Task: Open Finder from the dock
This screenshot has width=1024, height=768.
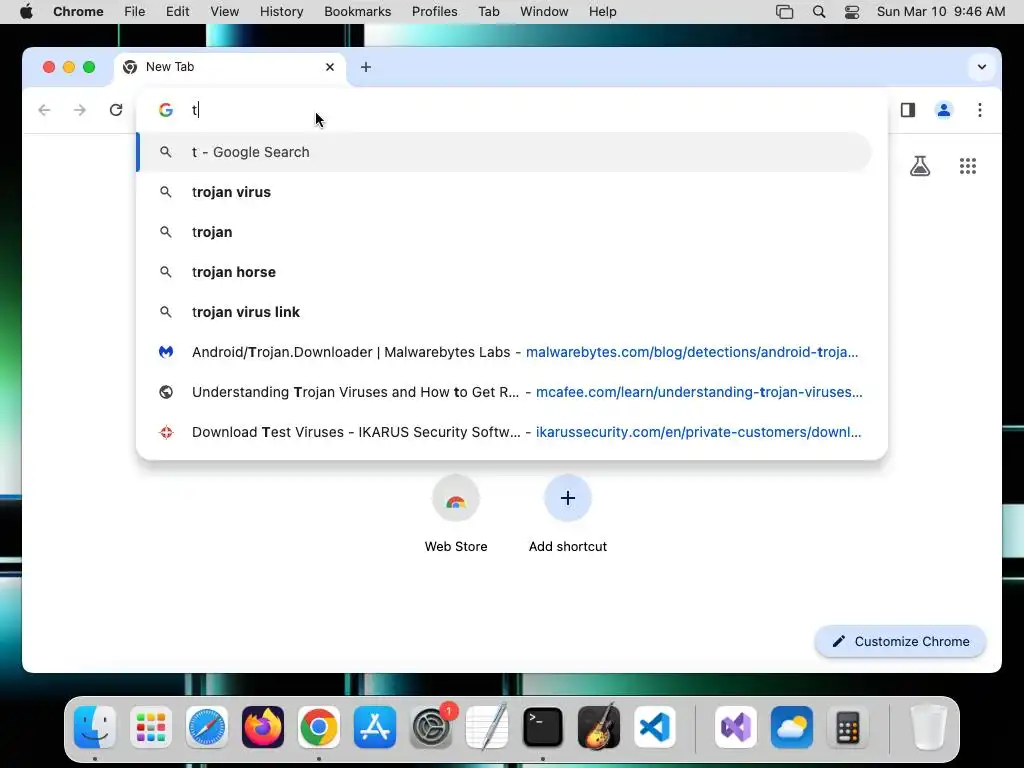Action: 95,727
